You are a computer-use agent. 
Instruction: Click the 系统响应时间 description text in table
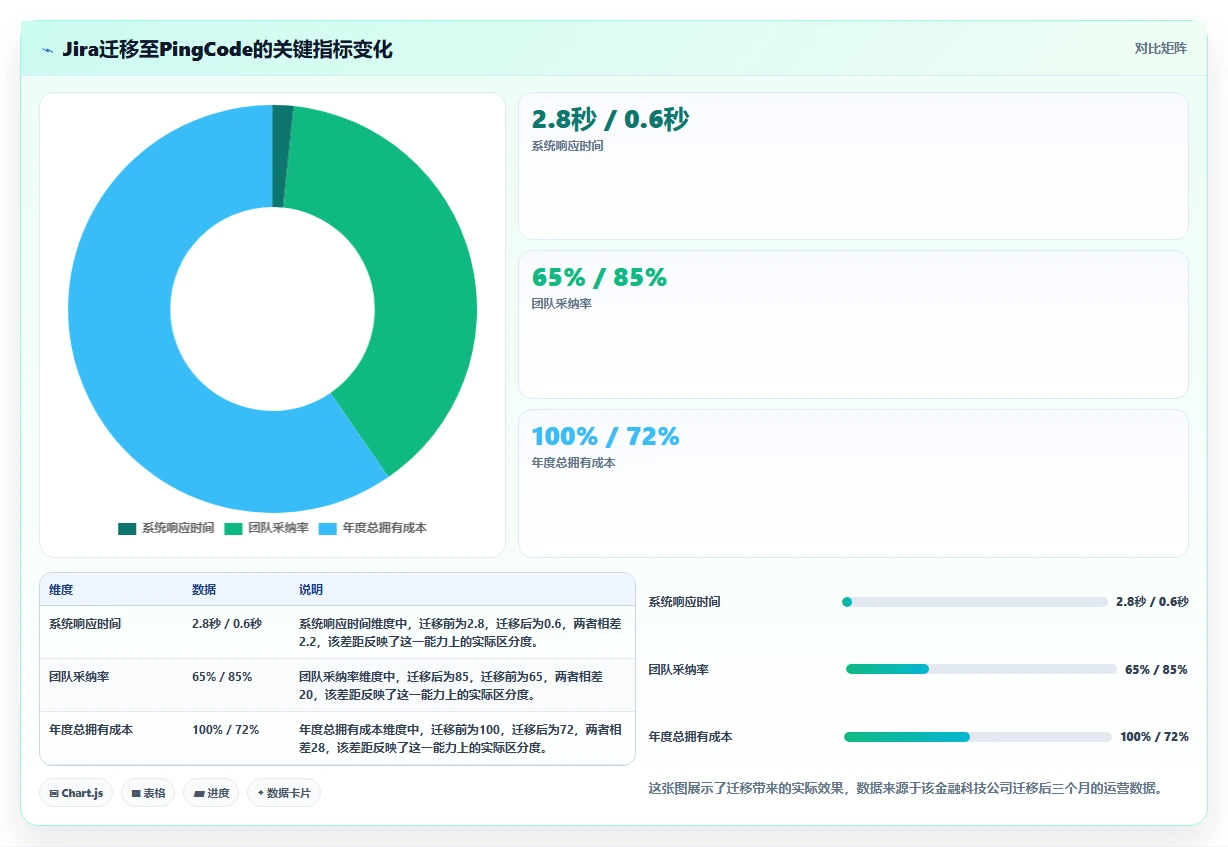[460, 632]
